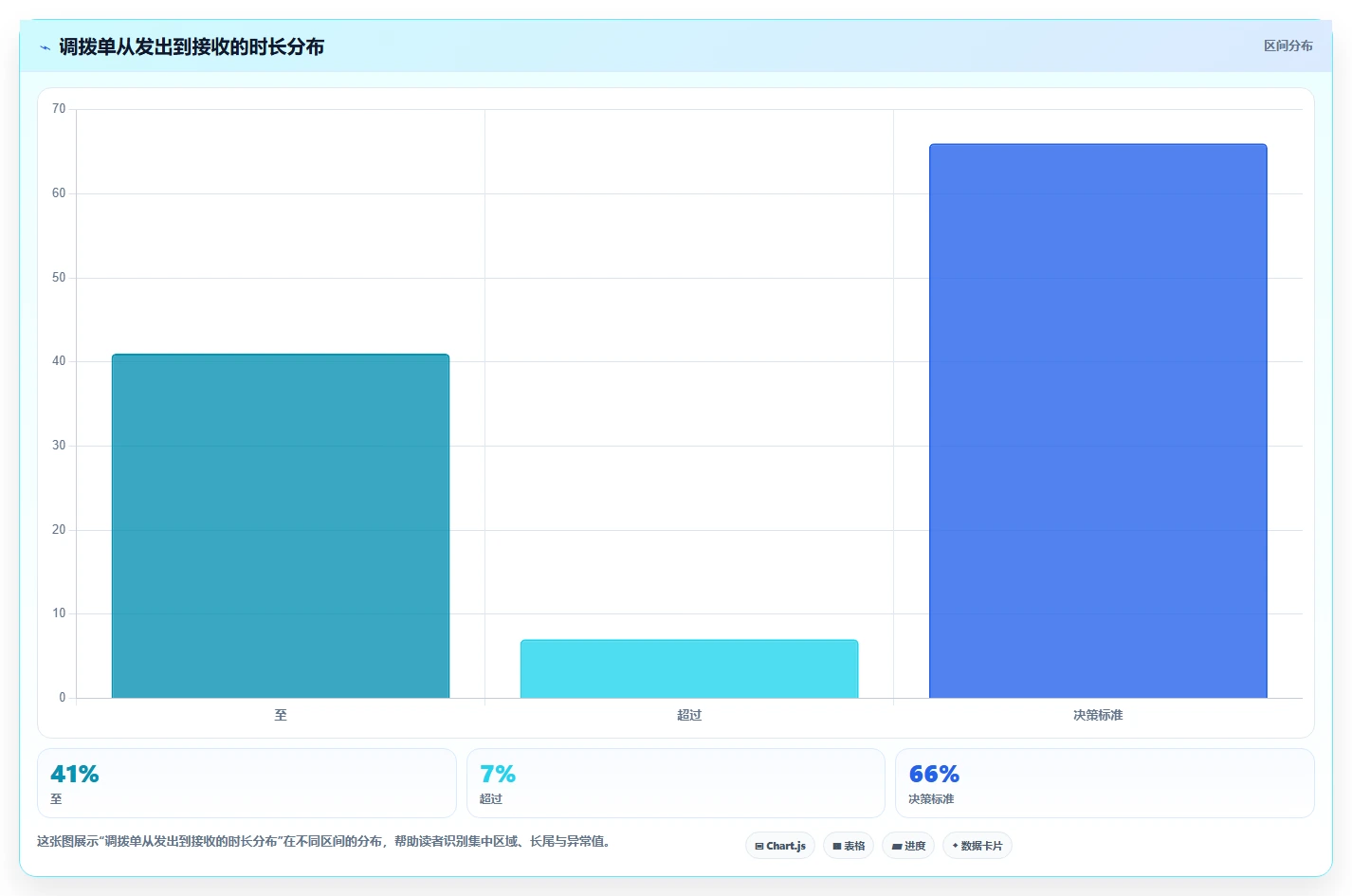1352x896 pixels.
Task: Click the x-axis label 至
Action: (281, 715)
